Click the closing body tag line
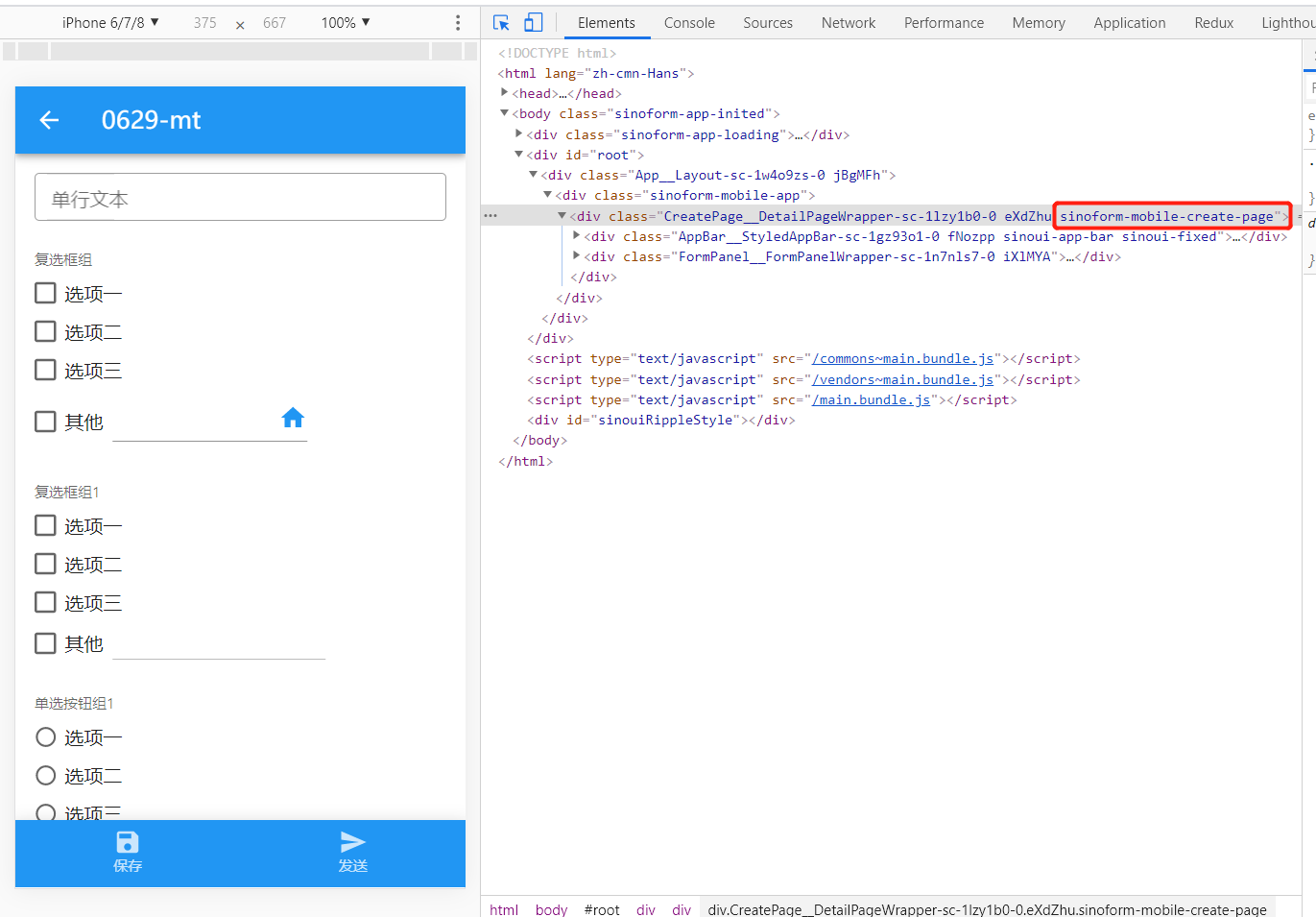 (x=539, y=441)
